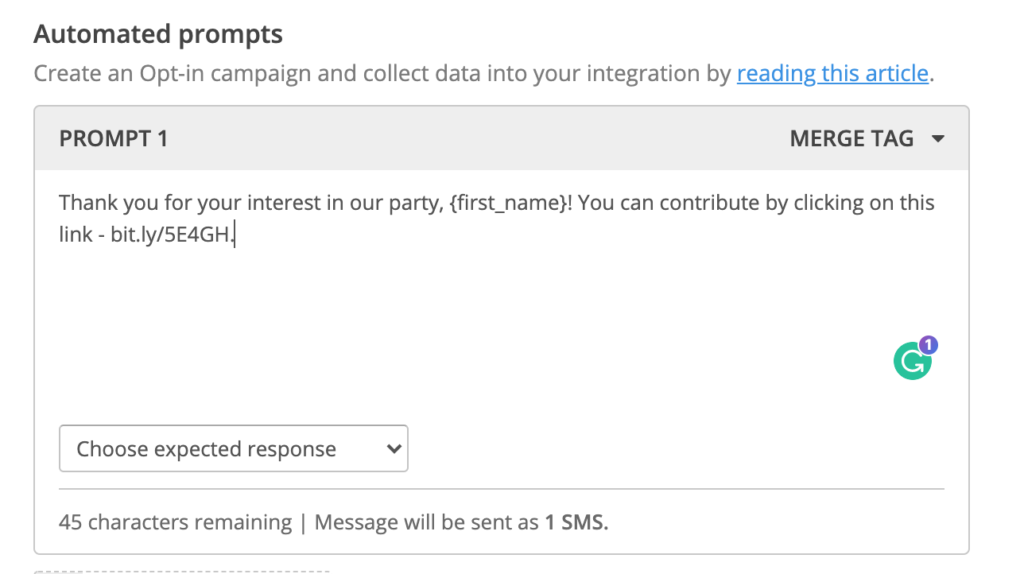The image size is (1024, 574).
Task: Click the bit.ly/5E4GH link text in message
Action: pos(170,234)
